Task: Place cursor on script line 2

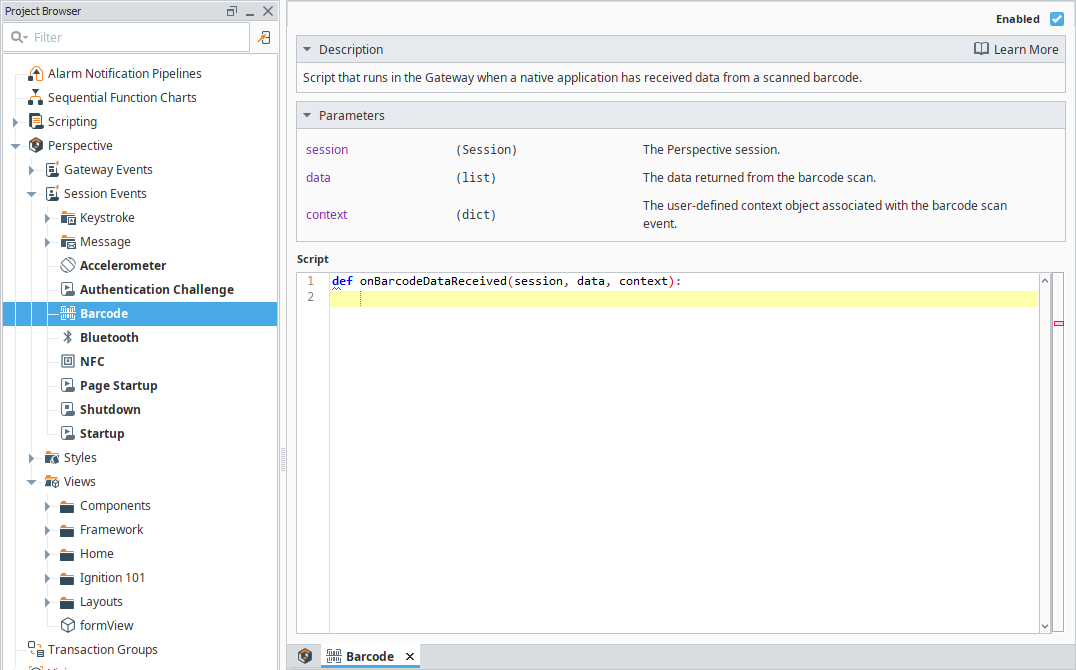Action: [x=683, y=299]
